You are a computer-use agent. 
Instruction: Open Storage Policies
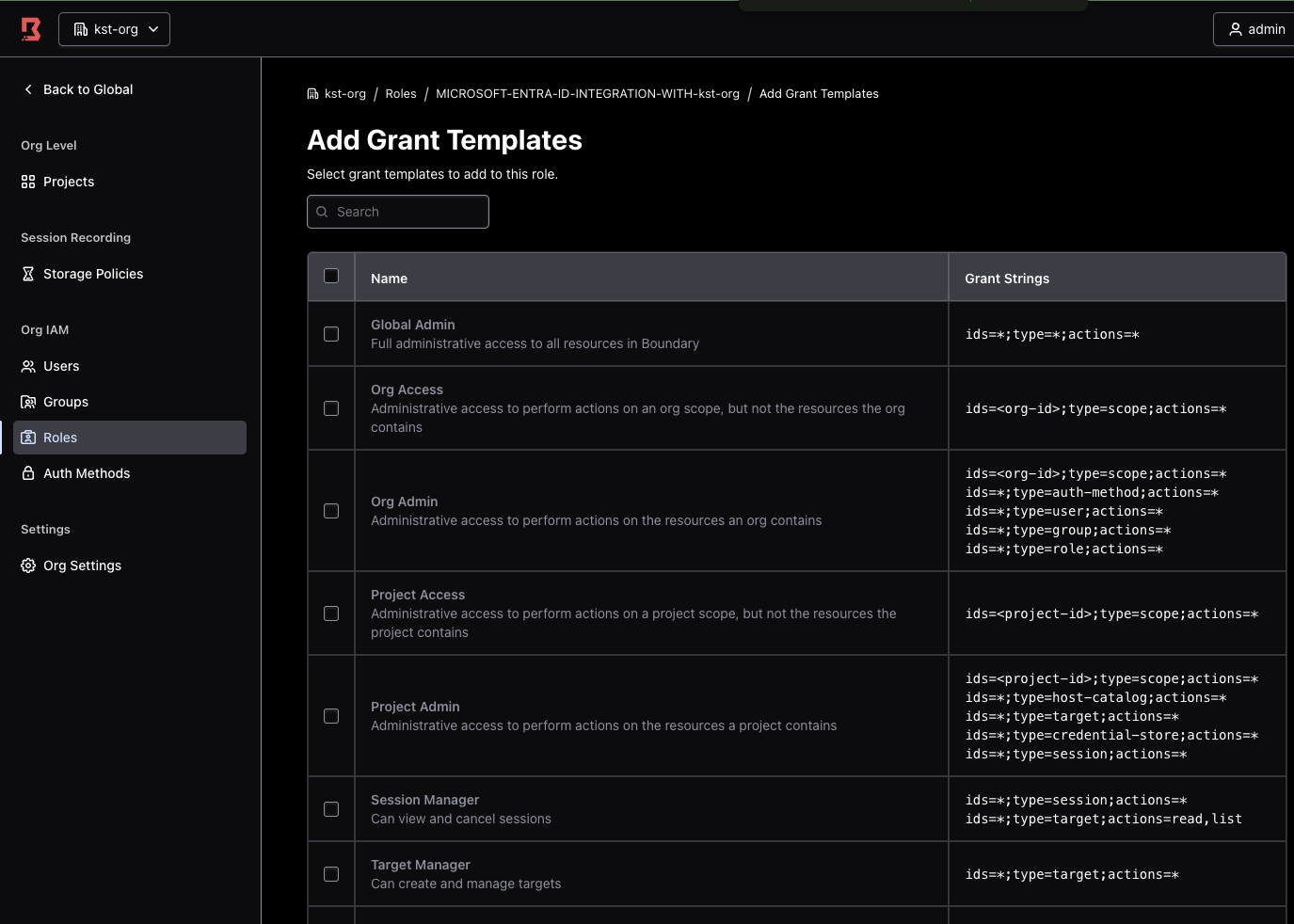[130, 274]
